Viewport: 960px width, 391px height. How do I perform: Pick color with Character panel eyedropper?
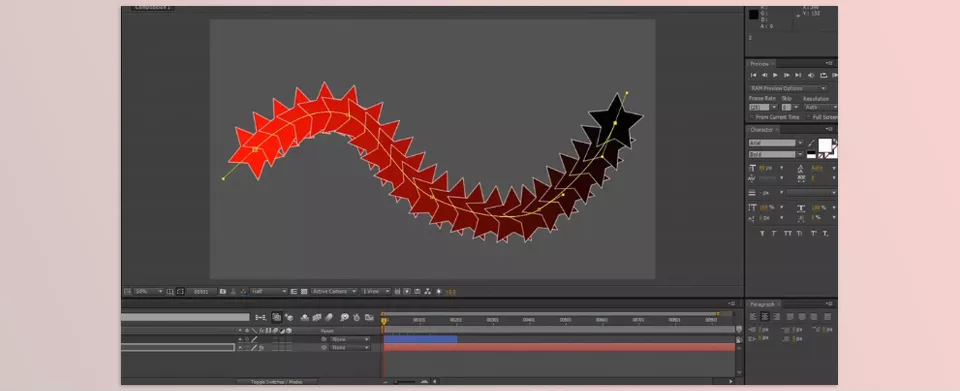812,143
